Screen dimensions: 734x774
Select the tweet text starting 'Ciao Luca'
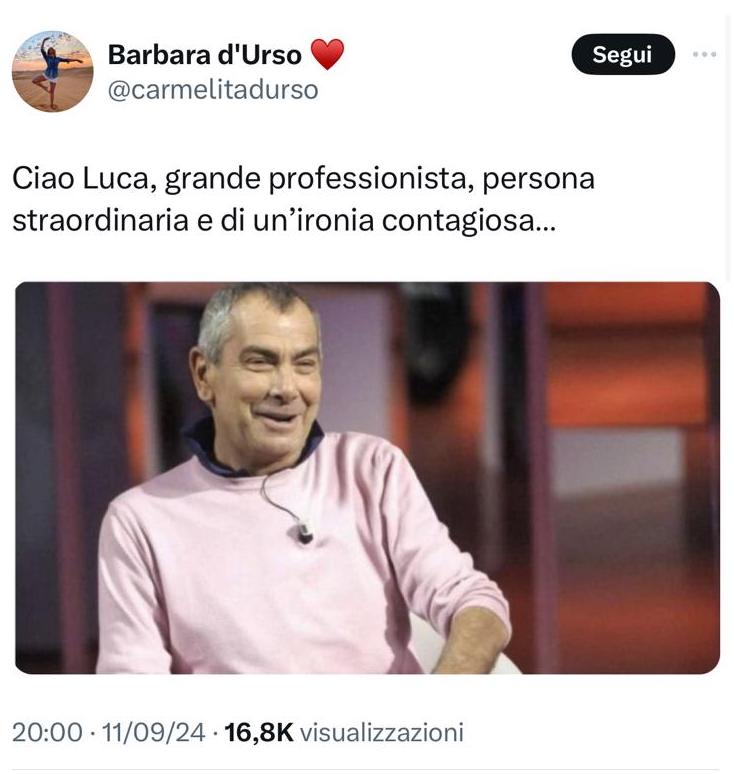coord(303,199)
